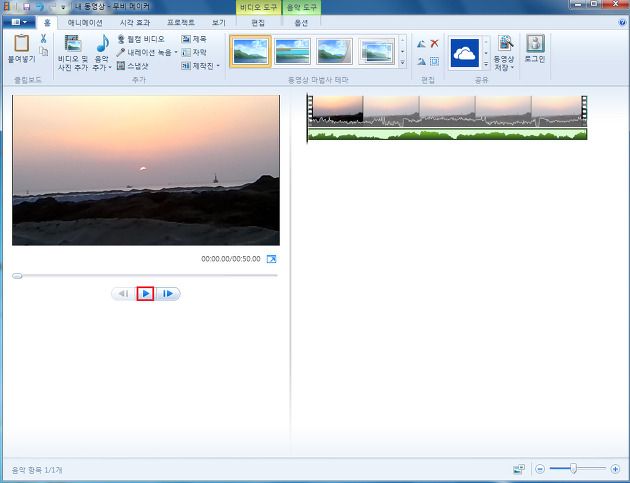This screenshot has width=630, height=483.
Task: Open the Video Tools Edit (편집) tab
Action: pyautogui.click(x=258, y=23)
